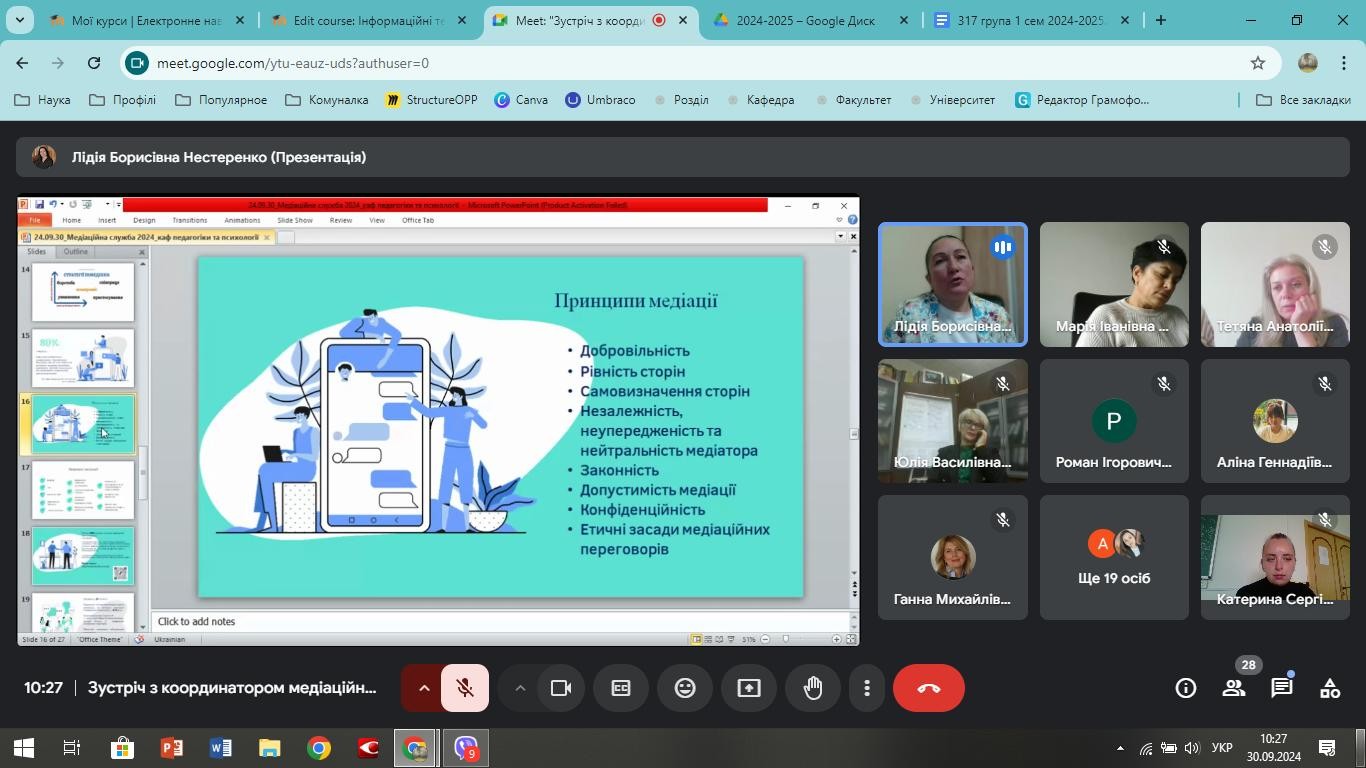This screenshot has height=768, width=1366.
Task: Open the more options three-dot menu
Action: click(x=867, y=688)
